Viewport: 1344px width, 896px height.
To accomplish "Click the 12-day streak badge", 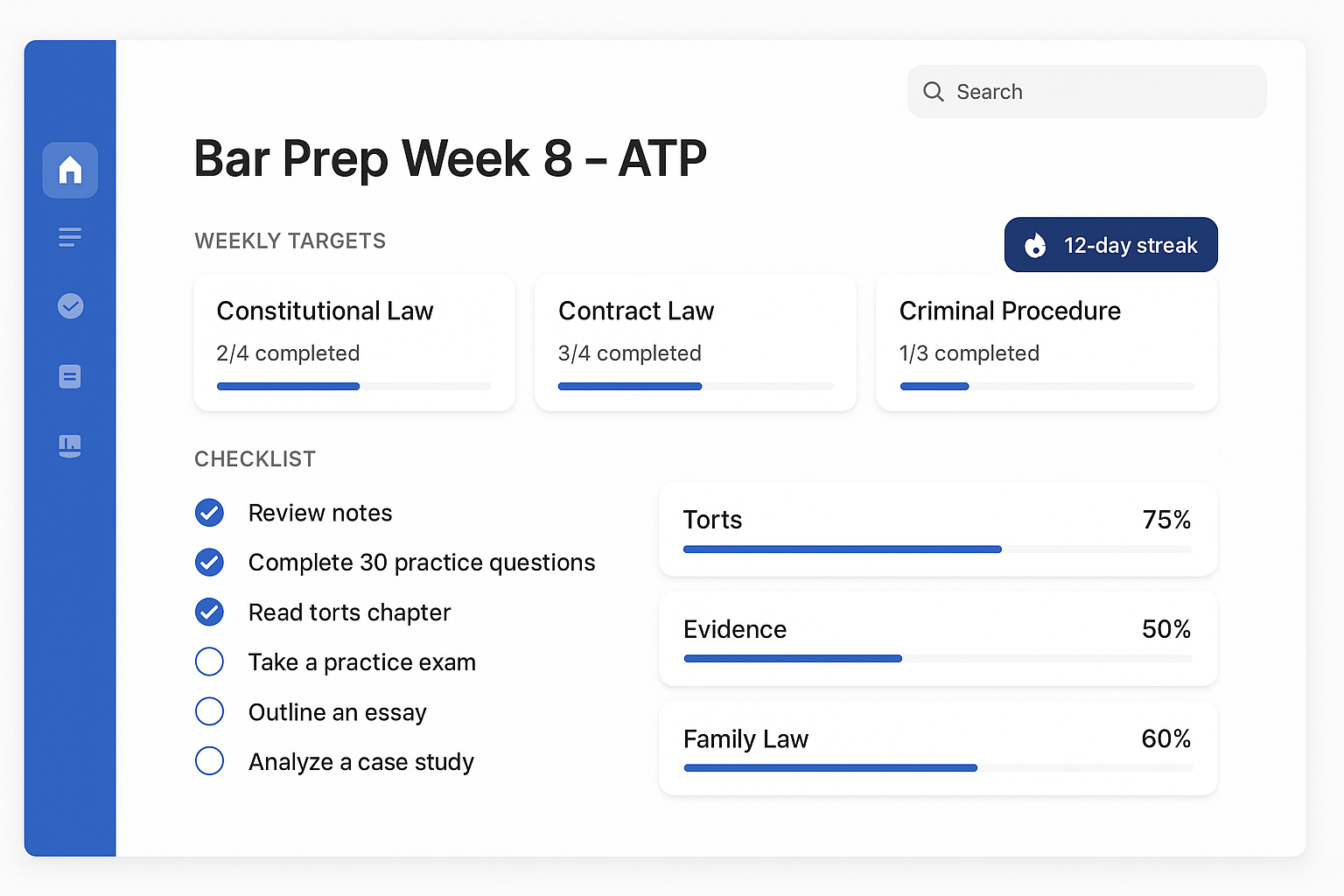I will pos(1110,245).
